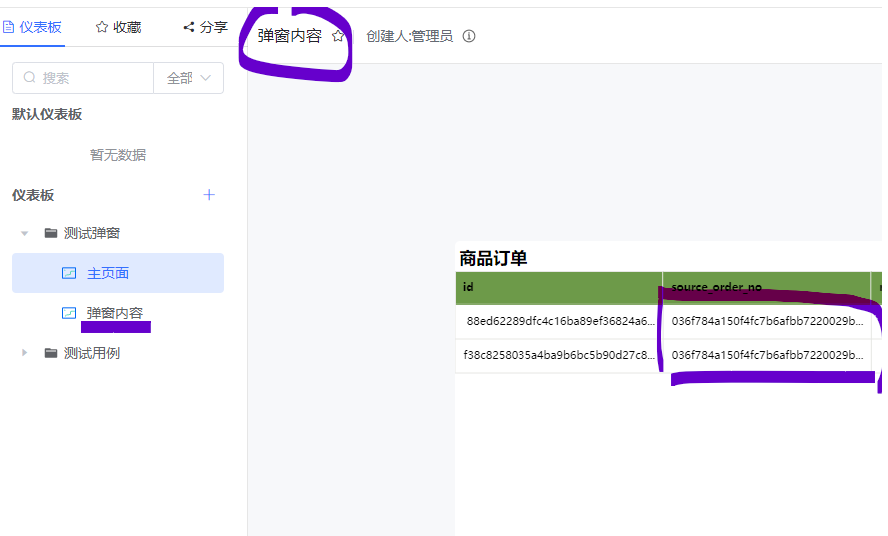Switch to the 收藏 tab
This screenshot has height=536, width=888.
click(x=118, y=27)
